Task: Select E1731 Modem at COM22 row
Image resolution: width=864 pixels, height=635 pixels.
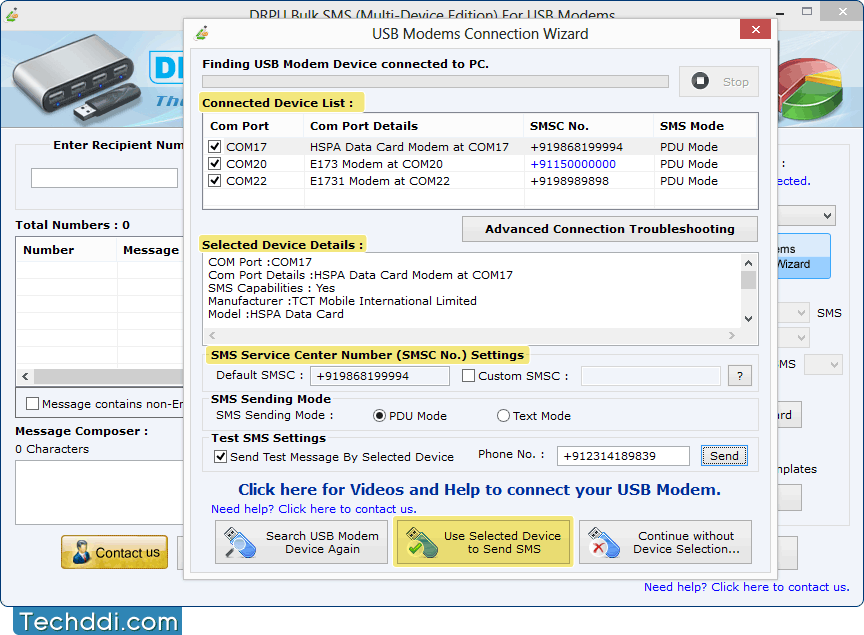Action: coord(480,181)
